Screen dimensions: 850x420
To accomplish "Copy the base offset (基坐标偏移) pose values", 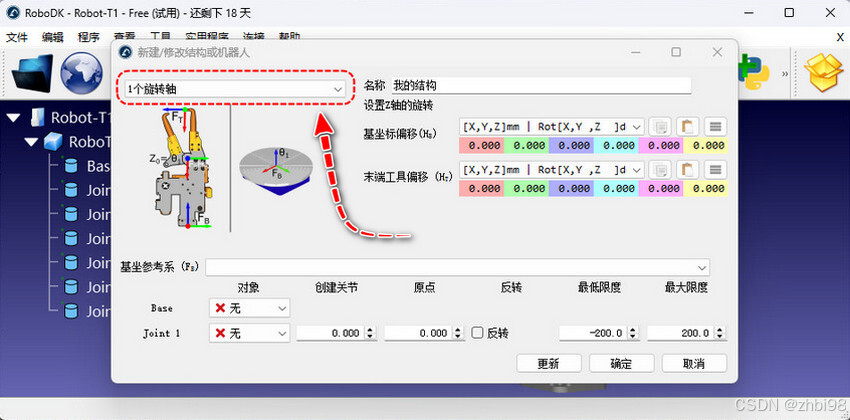I will 660,126.
